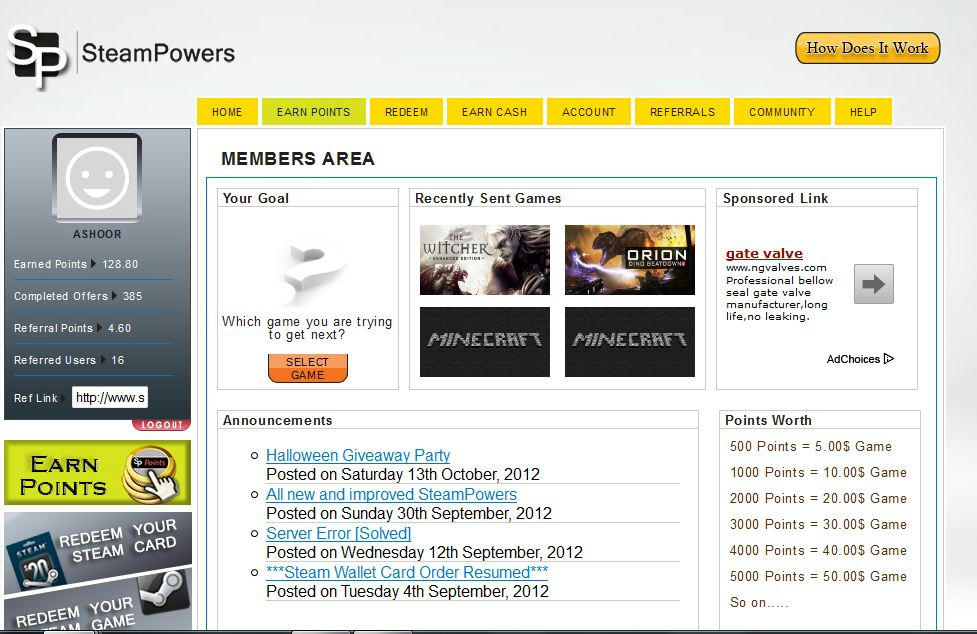The height and width of the screenshot is (634, 977).
Task: Click 1000 Points = 10.00$ Game row
Action: pyautogui.click(x=818, y=473)
